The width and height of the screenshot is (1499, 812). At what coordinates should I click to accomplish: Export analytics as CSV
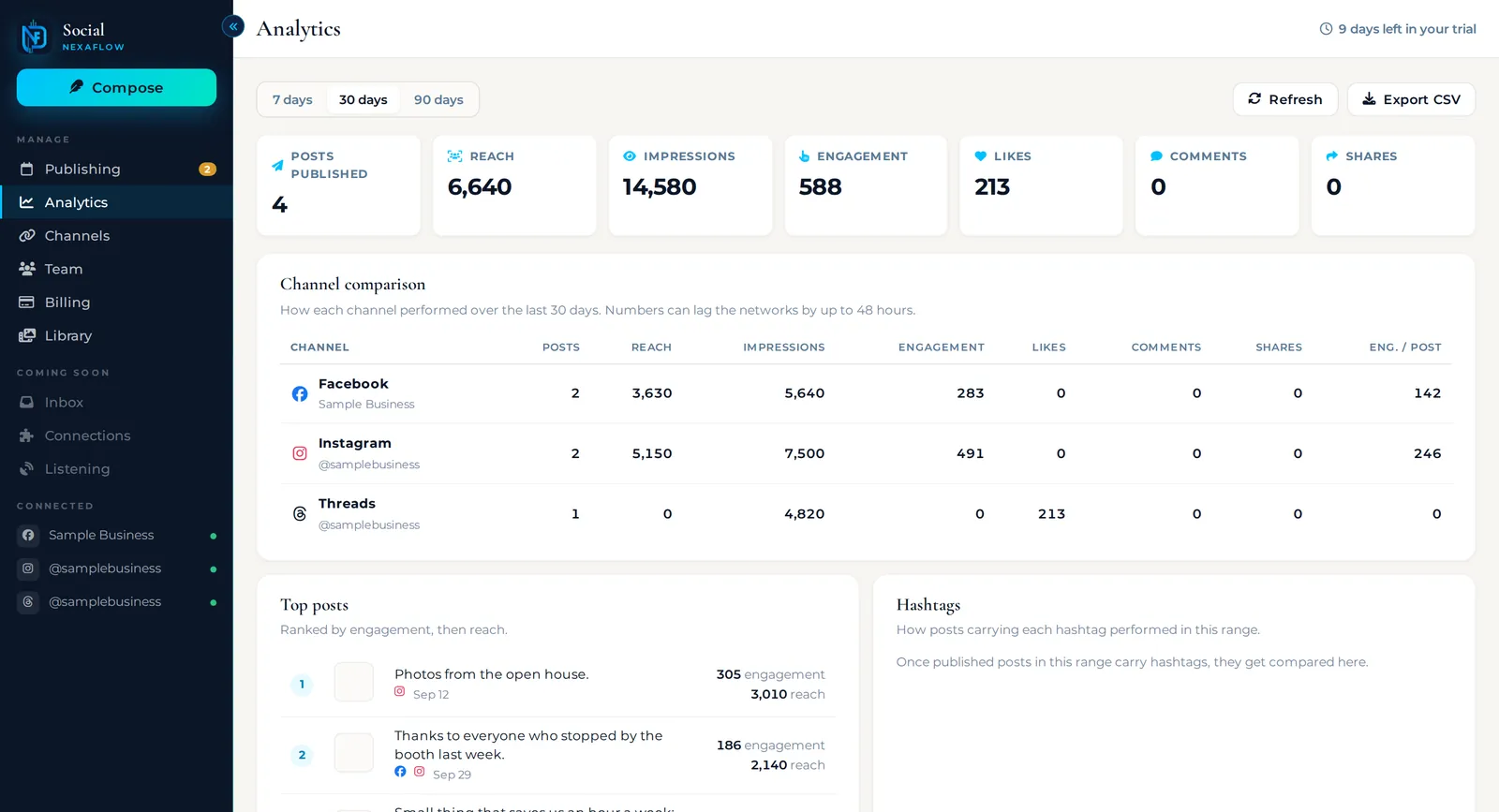click(x=1411, y=99)
